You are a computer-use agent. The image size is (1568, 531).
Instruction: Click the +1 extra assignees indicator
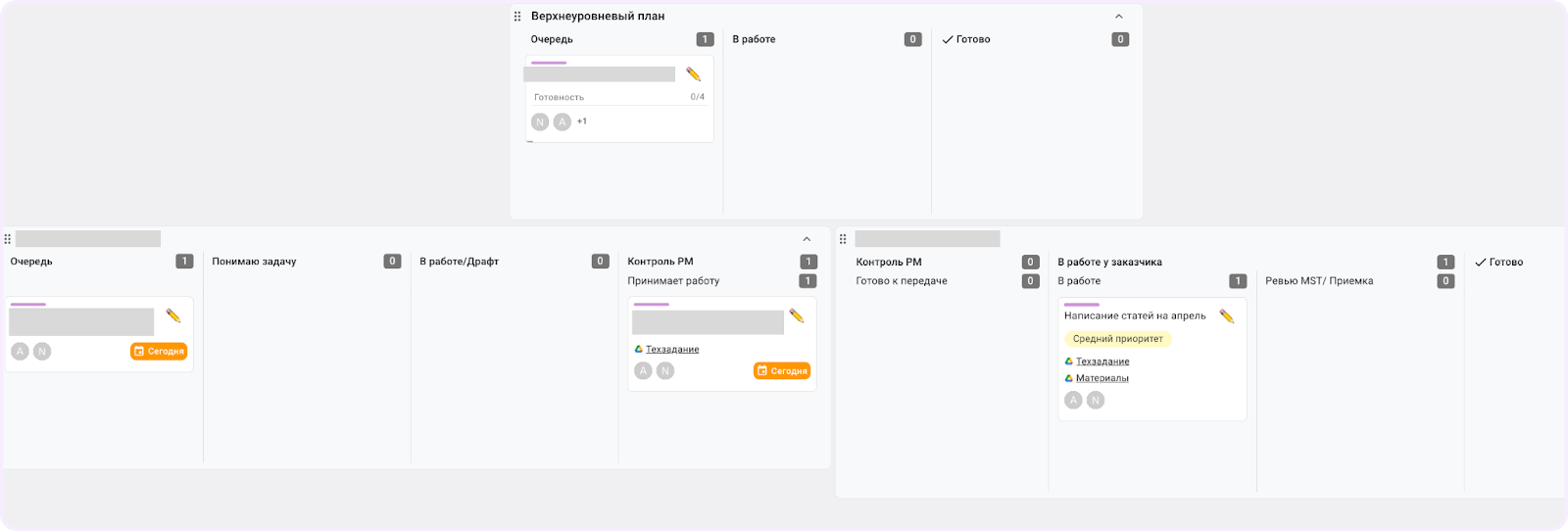(582, 121)
